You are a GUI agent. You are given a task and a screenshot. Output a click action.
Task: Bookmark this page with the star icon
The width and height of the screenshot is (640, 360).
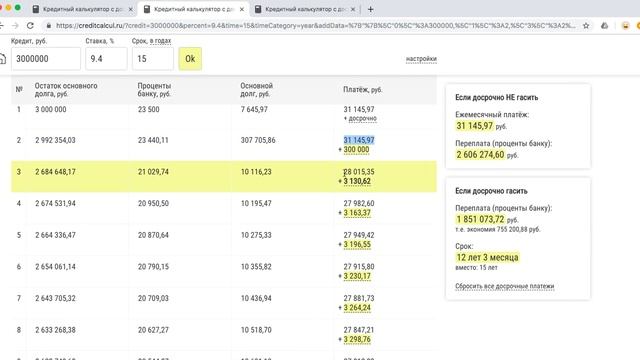tap(586, 25)
